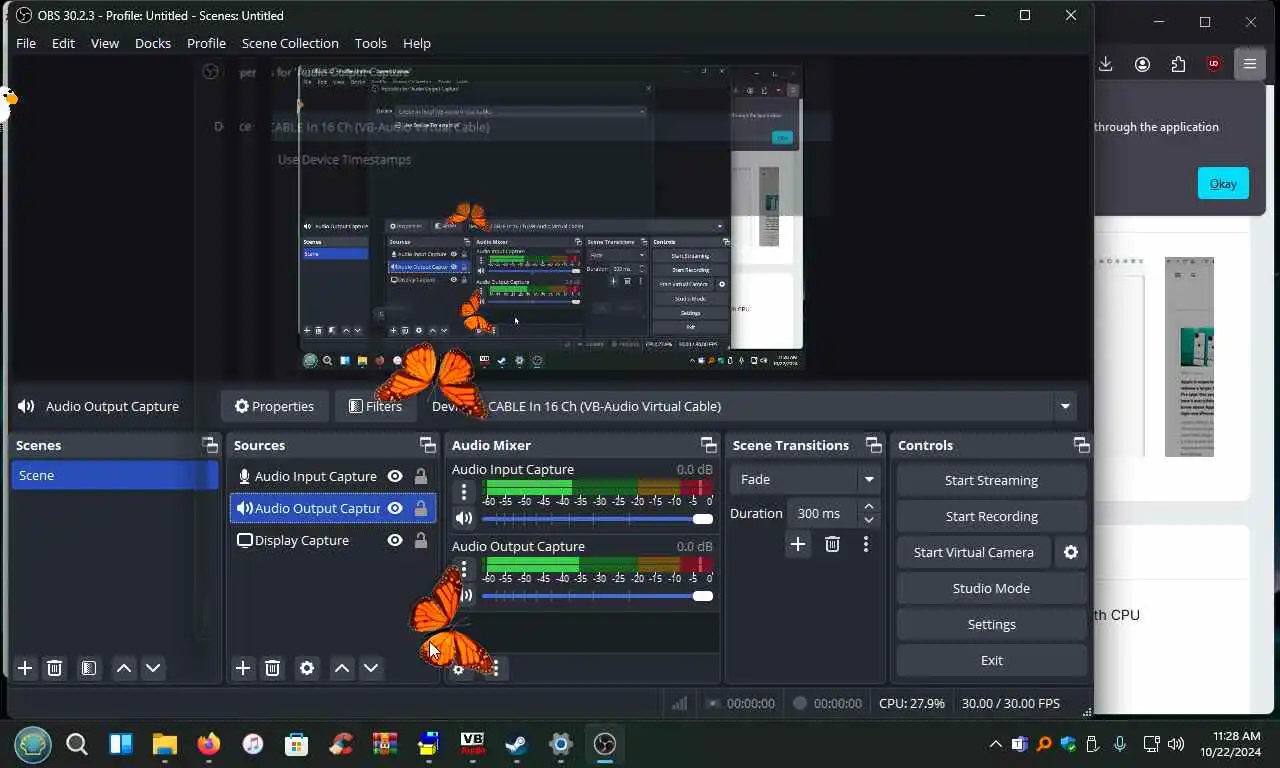Viewport: 1280px width, 768px height.
Task: Open the File menu
Action: [x=26, y=43]
